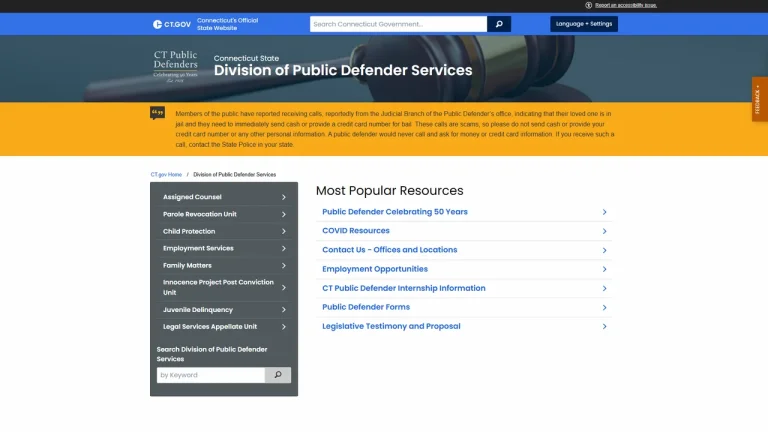This screenshot has height=432, width=768.
Task: Open the Child Protection menu item
Action: click(x=189, y=231)
